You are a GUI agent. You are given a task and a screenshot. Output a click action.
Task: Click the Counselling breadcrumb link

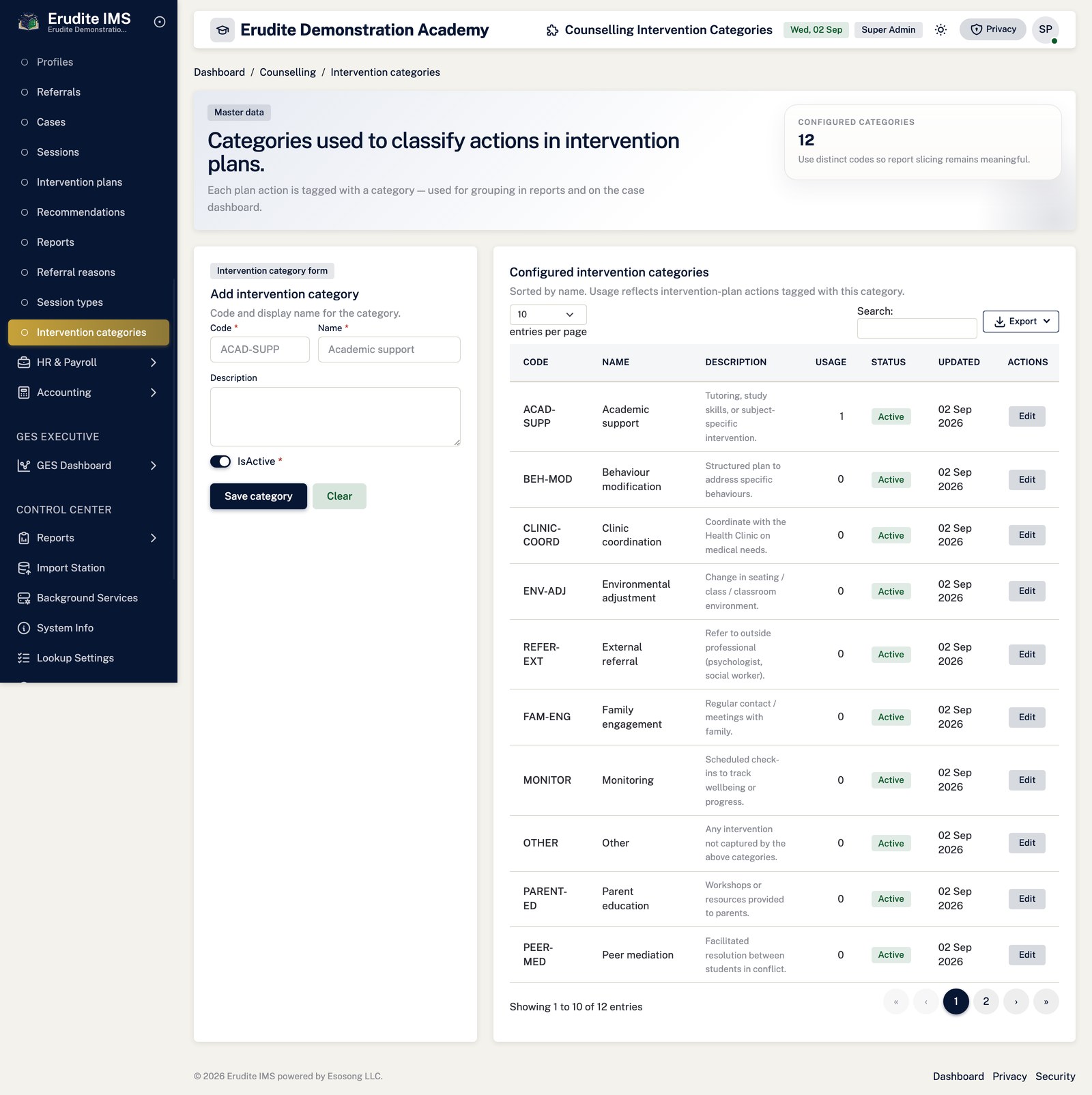click(x=287, y=72)
